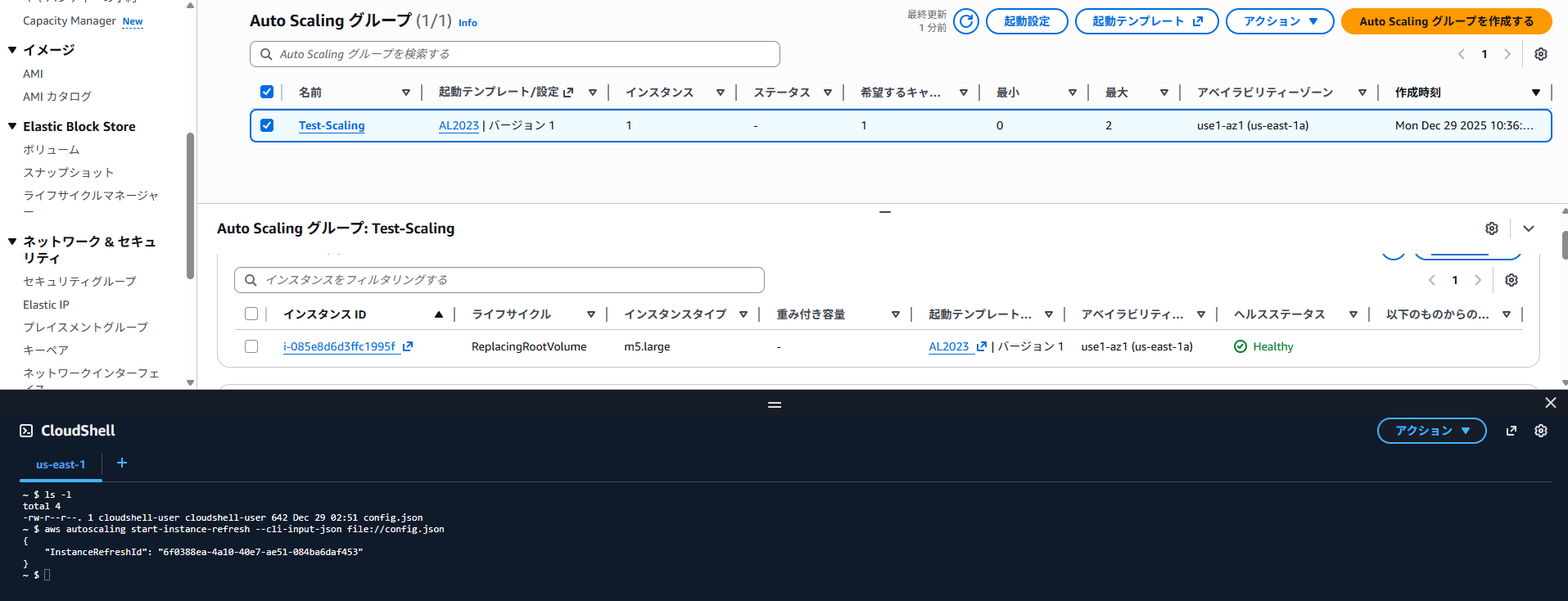Sort instances by インスタンスタイプ column
Viewport: 1568px width, 601px height.
pos(743,314)
